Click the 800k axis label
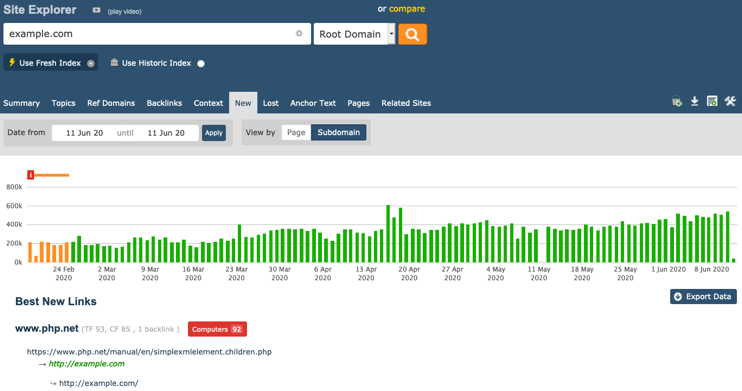The height and width of the screenshot is (391, 742). coord(14,187)
